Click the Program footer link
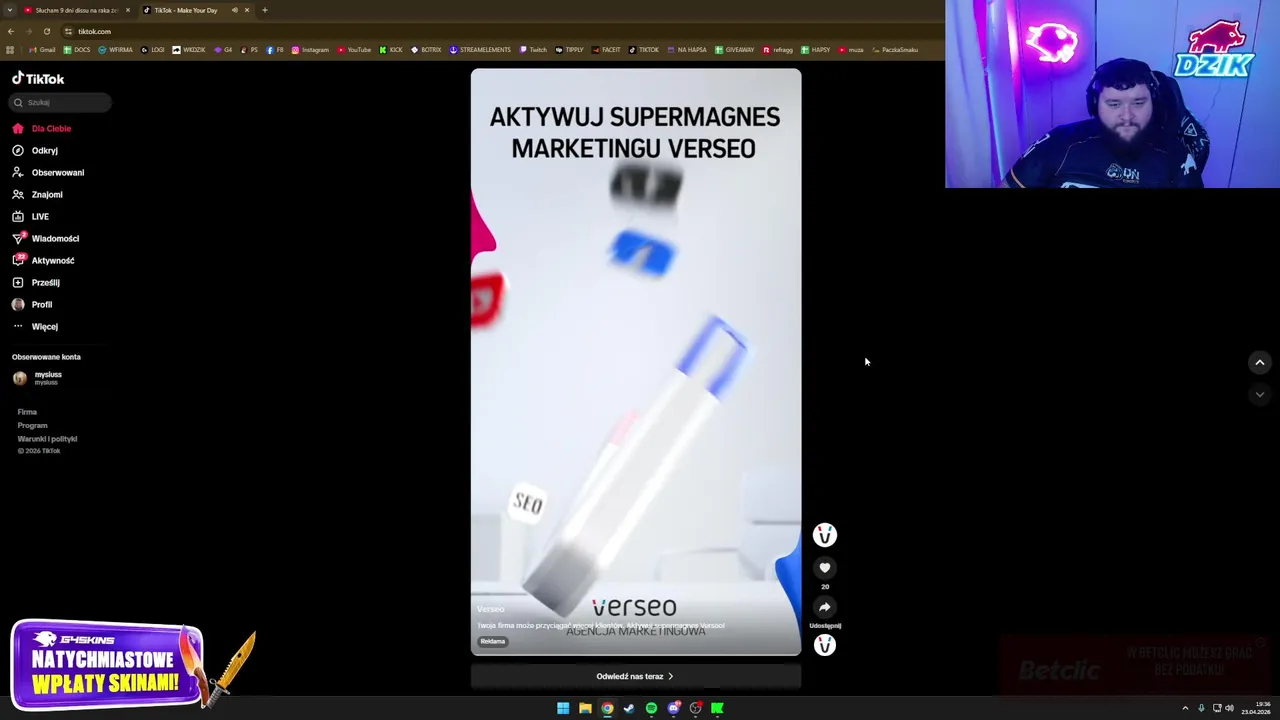This screenshot has width=1280, height=720. click(x=32, y=425)
